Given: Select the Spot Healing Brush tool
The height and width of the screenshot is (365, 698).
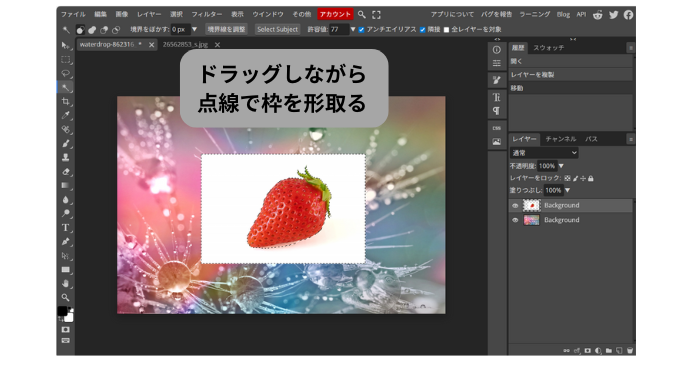Looking at the screenshot, I should [65, 130].
